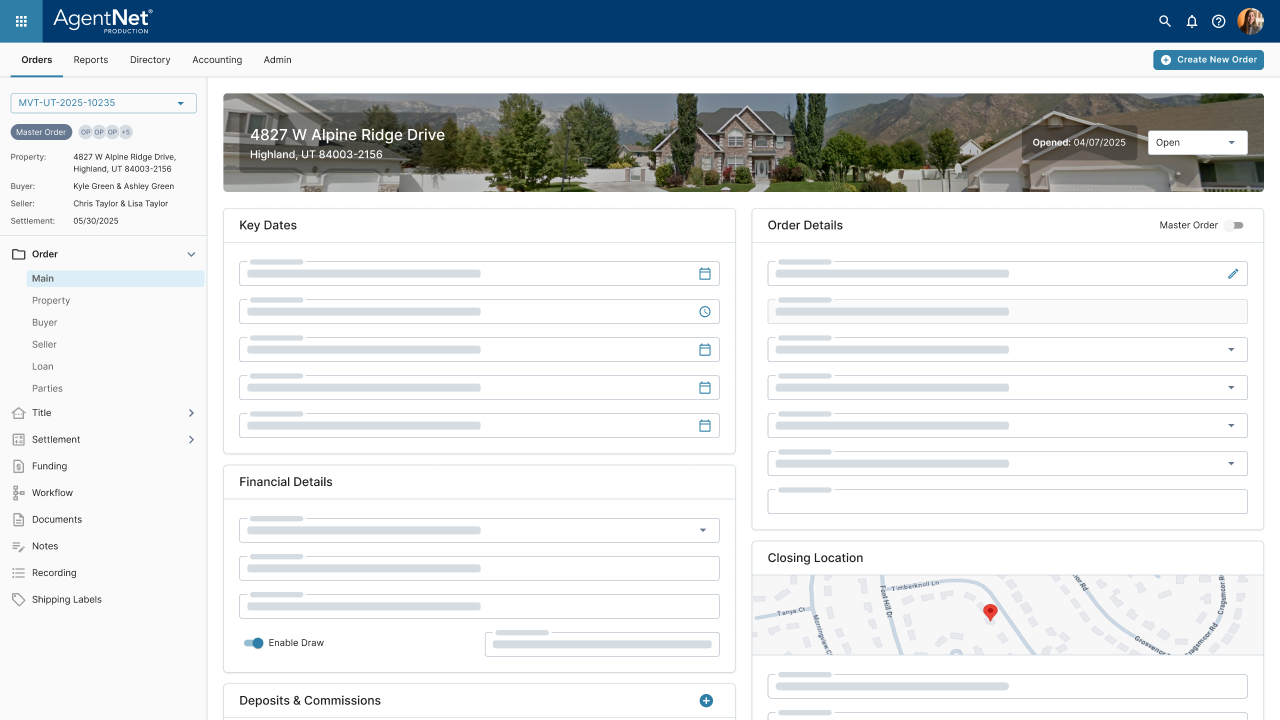Open the Accounting tab
The height and width of the screenshot is (720, 1280).
point(217,60)
